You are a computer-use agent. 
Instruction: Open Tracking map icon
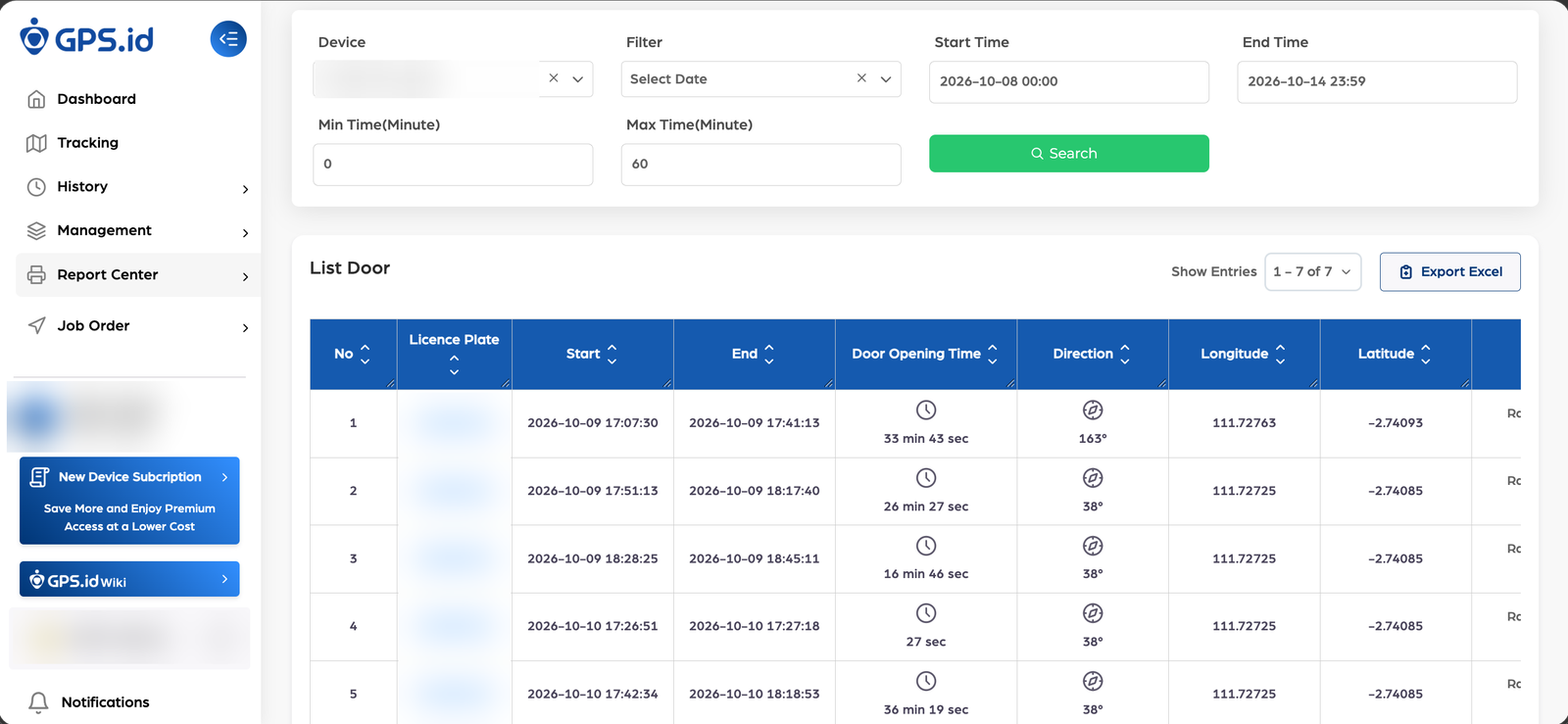point(36,143)
